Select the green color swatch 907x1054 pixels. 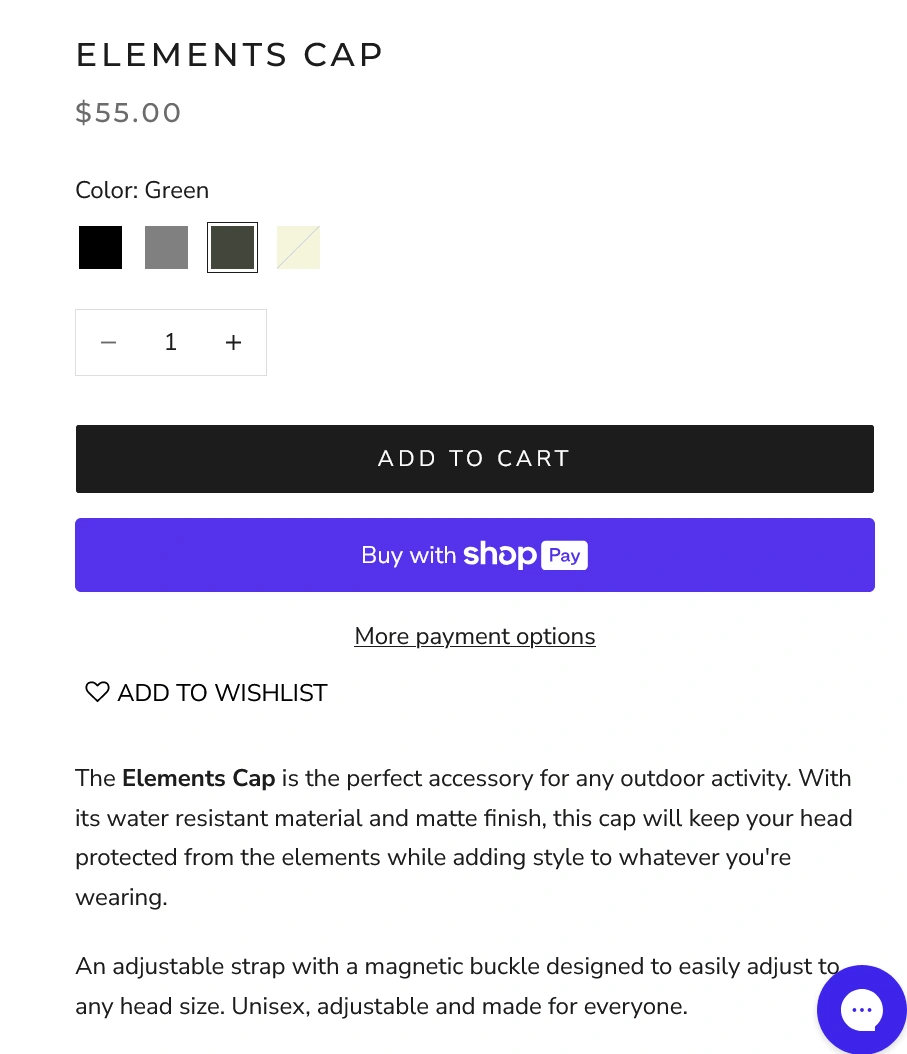click(232, 248)
